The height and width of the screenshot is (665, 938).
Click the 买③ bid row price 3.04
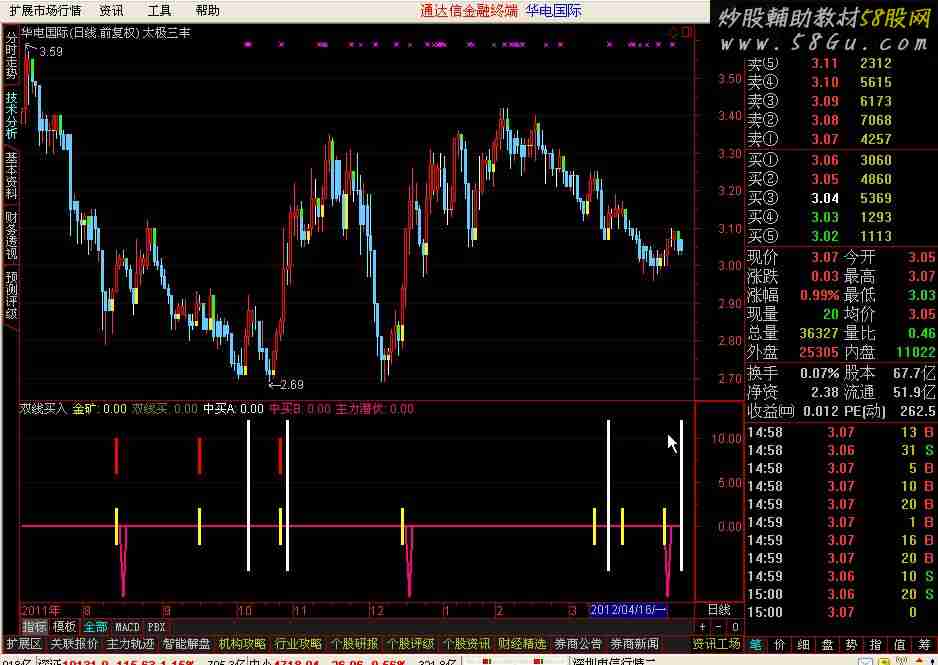[824, 198]
